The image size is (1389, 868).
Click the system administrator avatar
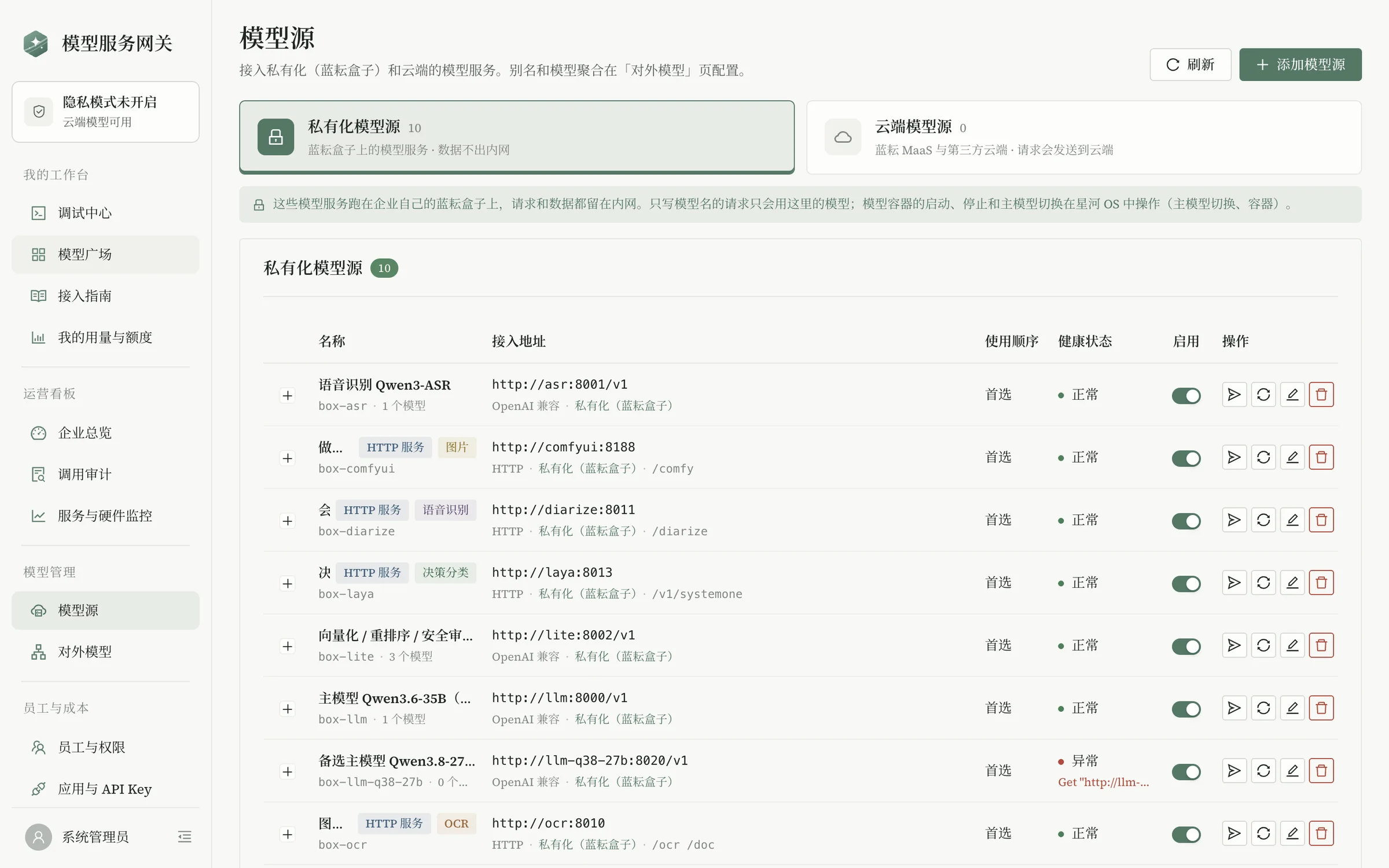point(38,836)
